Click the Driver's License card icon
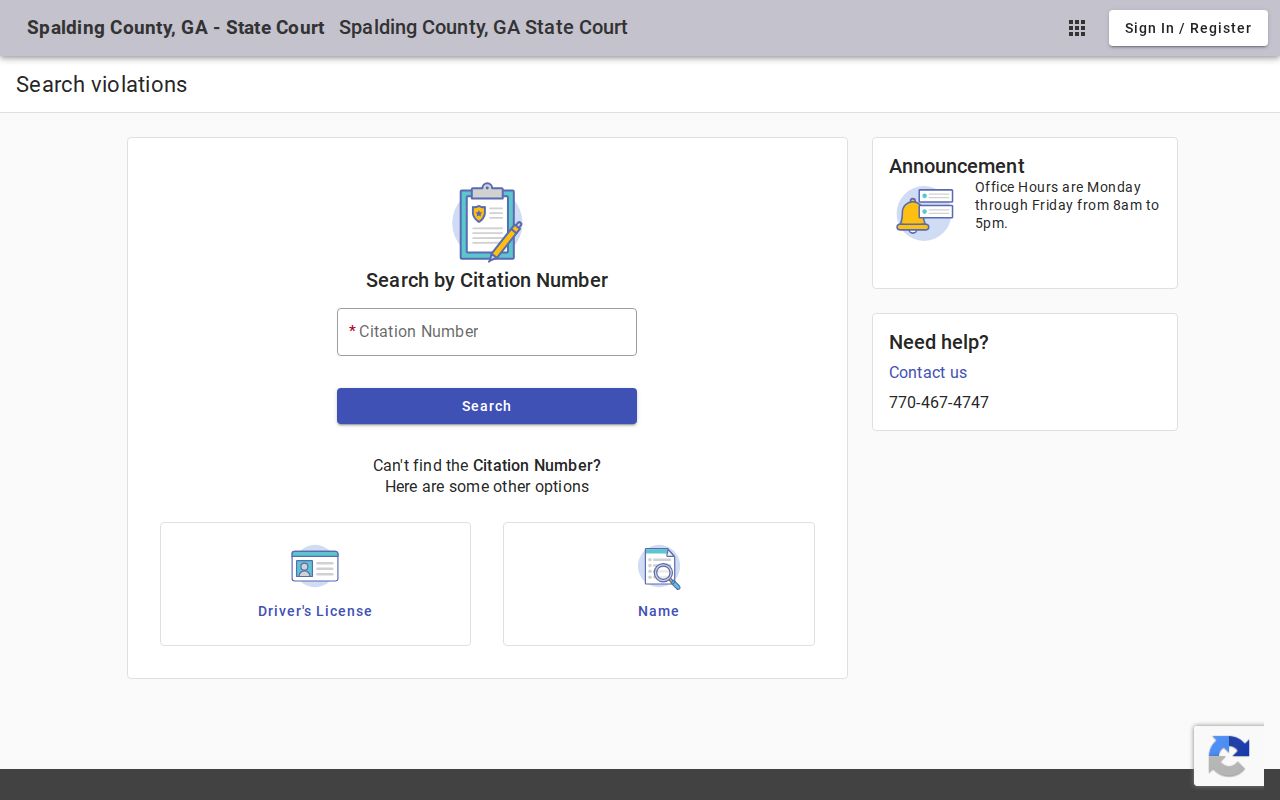Screen dimensions: 1280x800 coord(315,567)
